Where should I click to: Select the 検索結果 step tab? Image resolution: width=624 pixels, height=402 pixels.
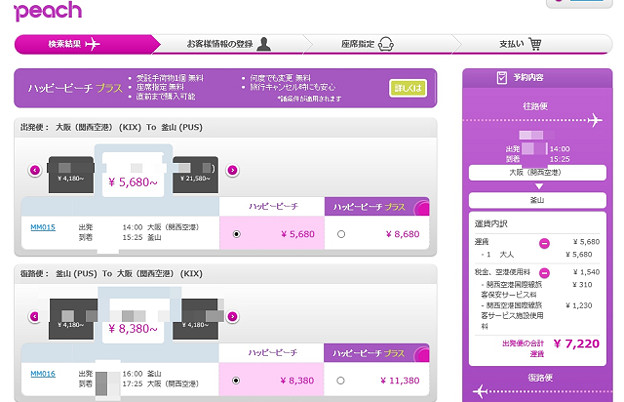[87, 44]
